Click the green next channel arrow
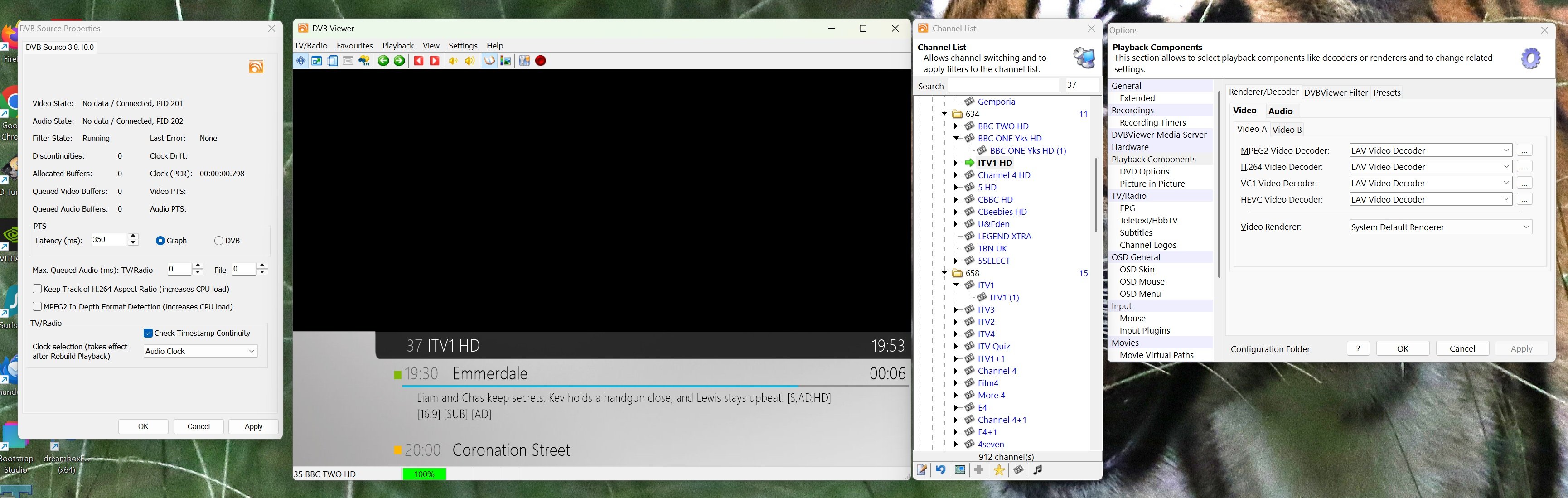The image size is (1568, 498). click(399, 61)
